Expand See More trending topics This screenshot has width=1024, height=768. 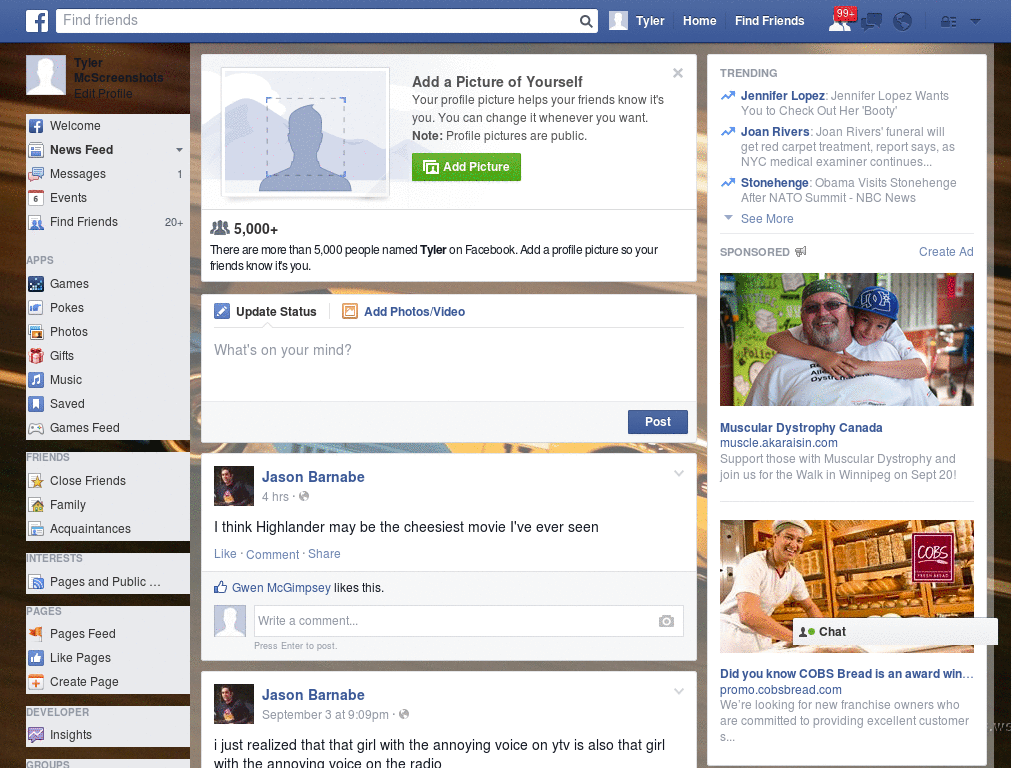pyautogui.click(x=767, y=219)
